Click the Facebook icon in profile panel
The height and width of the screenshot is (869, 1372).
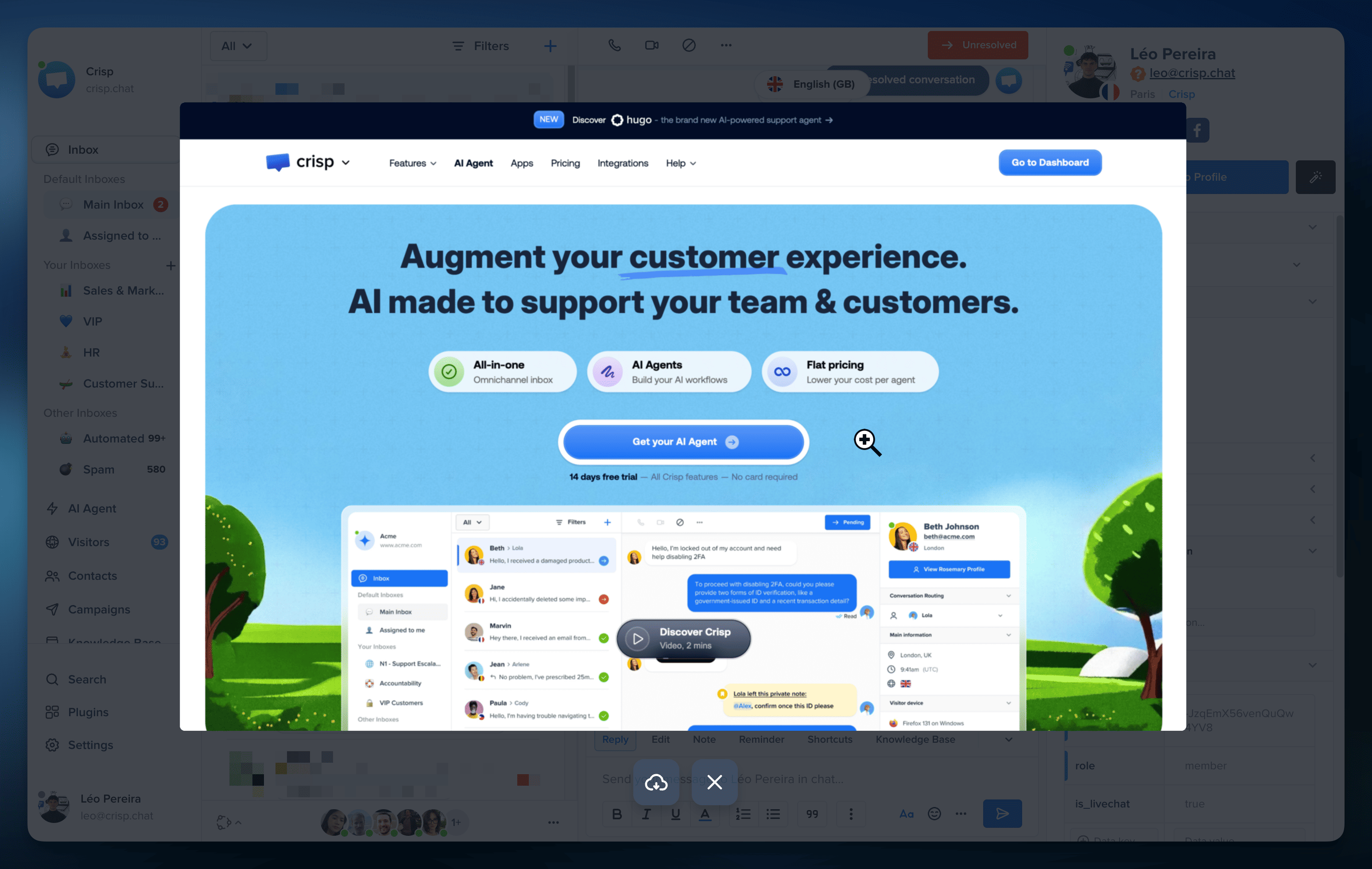point(1197,131)
